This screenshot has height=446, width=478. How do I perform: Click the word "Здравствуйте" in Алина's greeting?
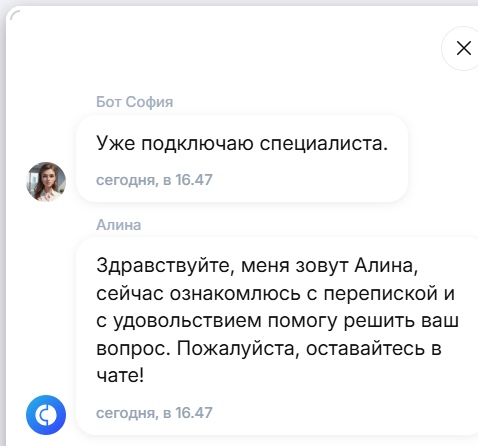tap(165, 266)
